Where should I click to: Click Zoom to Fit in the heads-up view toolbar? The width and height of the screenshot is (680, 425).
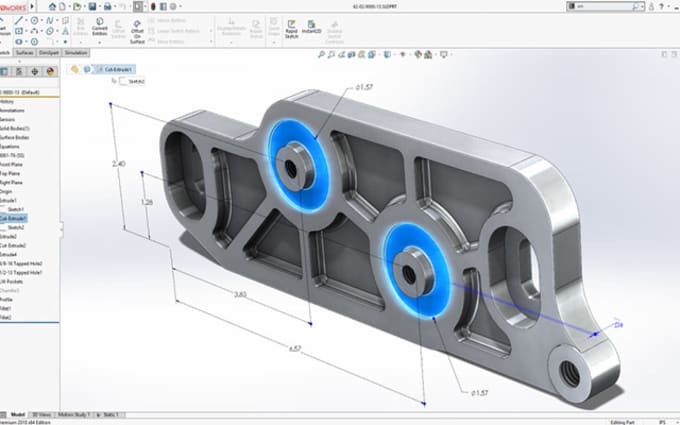click(x=321, y=55)
